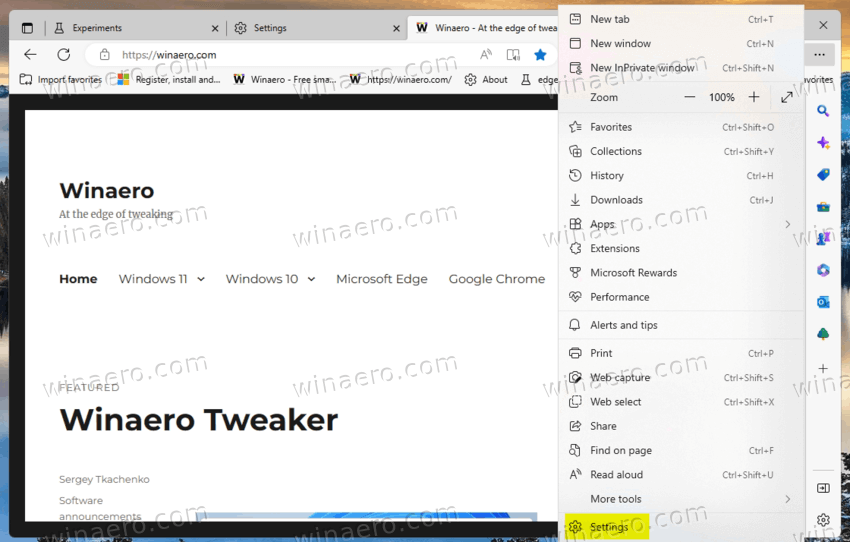This screenshot has width=850, height=542.
Task: Open Favorites from the menu
Action: 681,127
